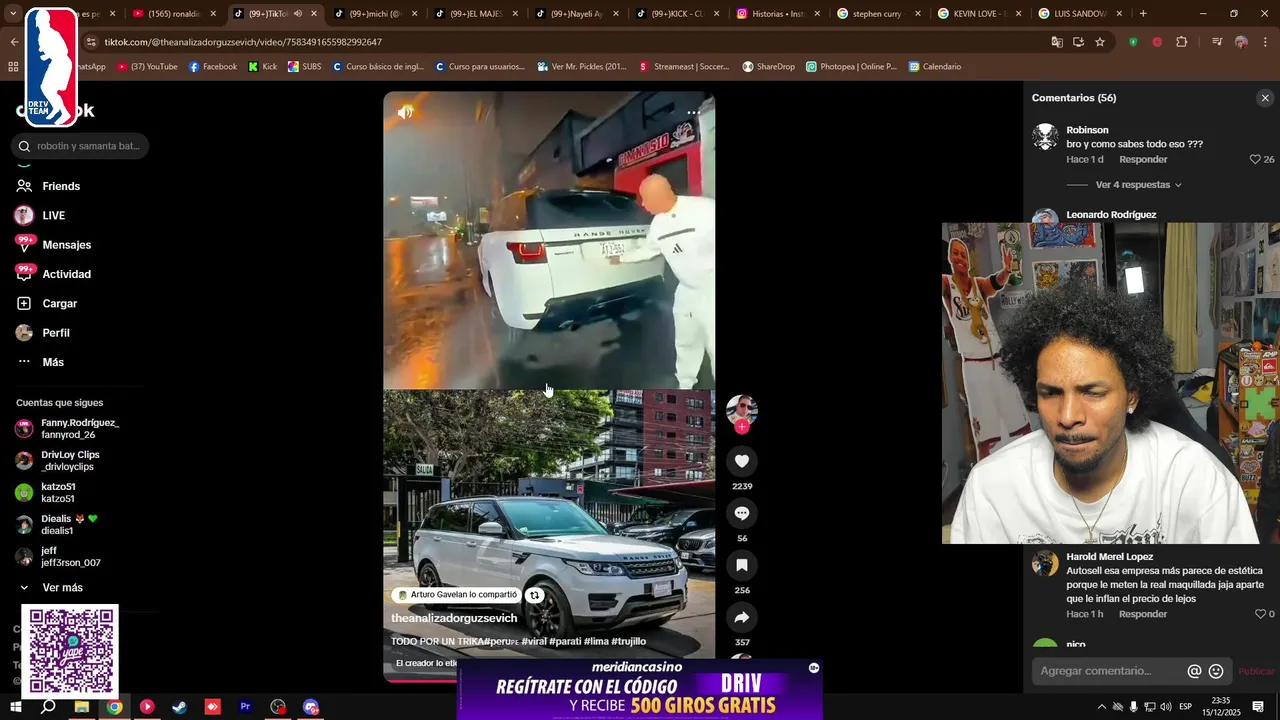Open creator avatar beside the video
The image size is (1280, 720).
(742, 409)
